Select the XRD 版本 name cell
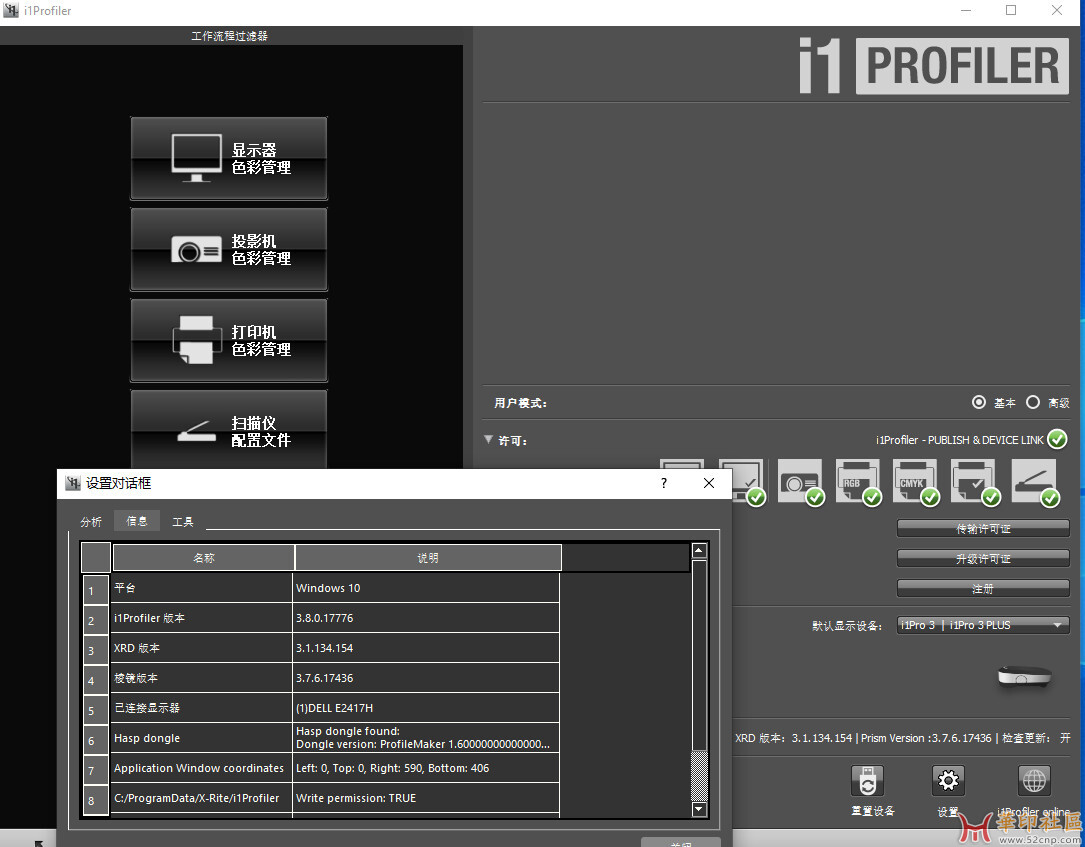This screenshot has width=1085, height=847. pos(201,648)
